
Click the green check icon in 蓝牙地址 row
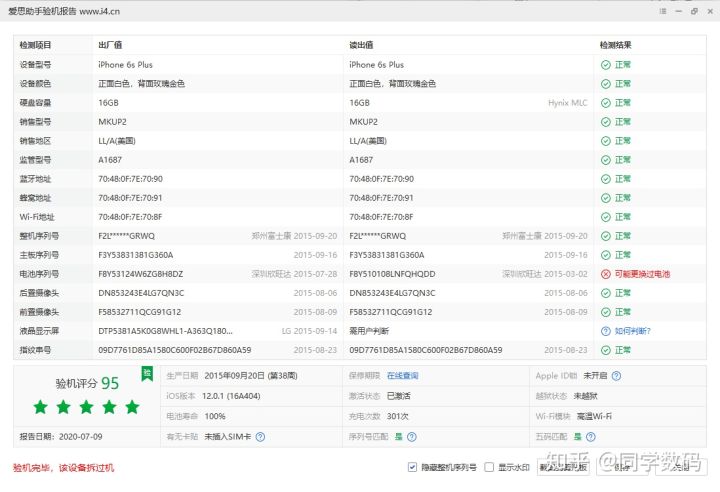pos(606,179)
